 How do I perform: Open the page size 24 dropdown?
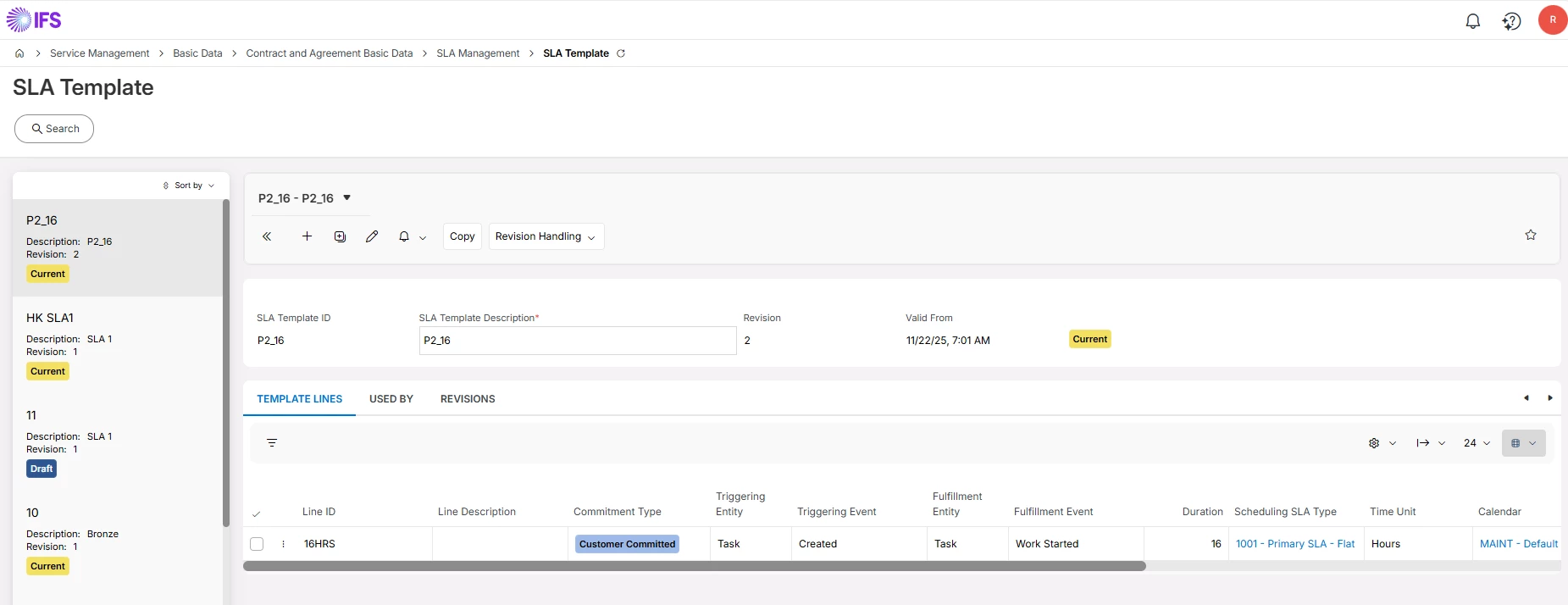[1477, 443]
